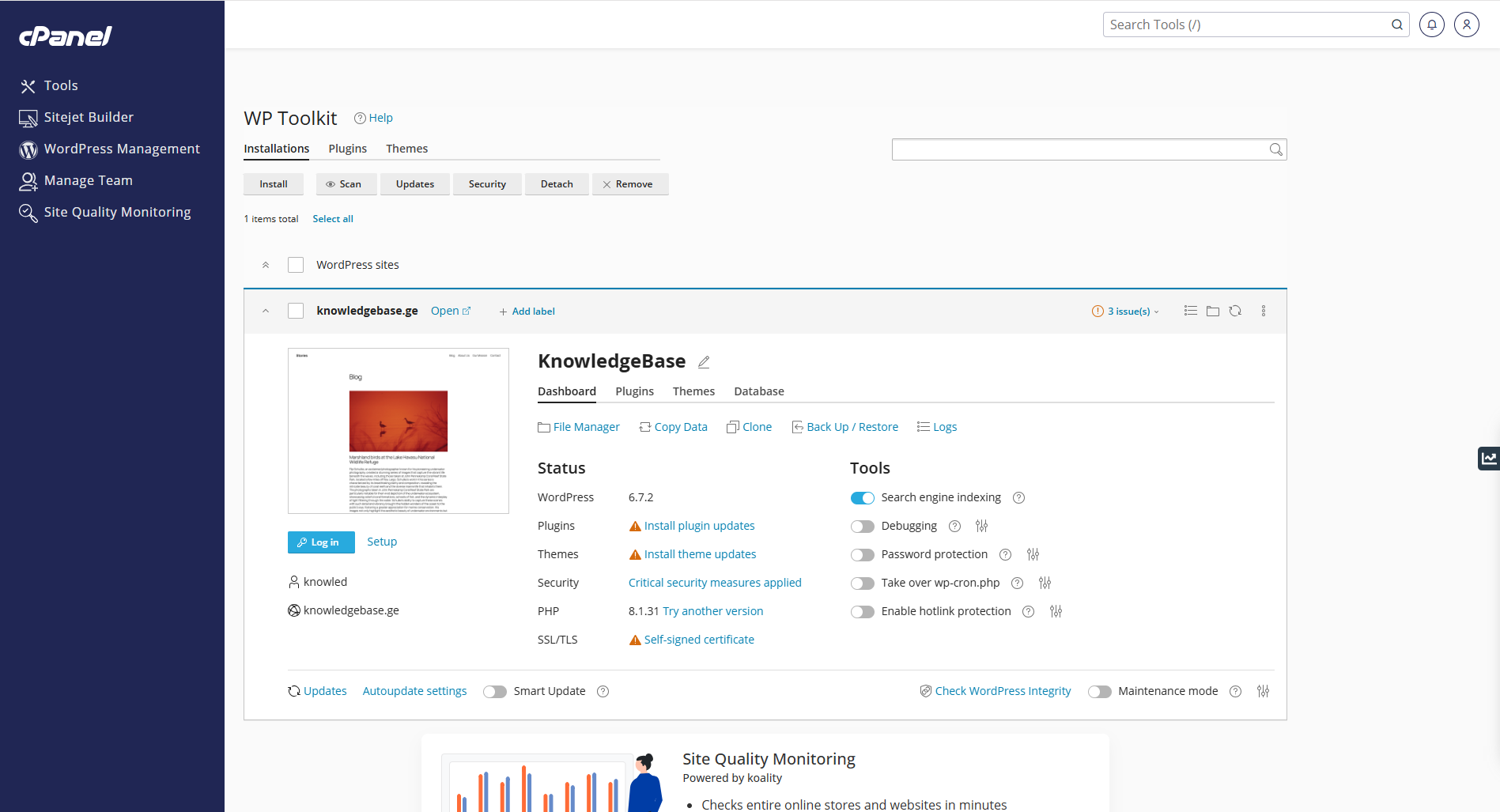The height and width of the screenshot is (812, 1500).
Task: Open folder icon in knowledgebase.ge row
Action: pyautogui.click(x=1213, y=311)
